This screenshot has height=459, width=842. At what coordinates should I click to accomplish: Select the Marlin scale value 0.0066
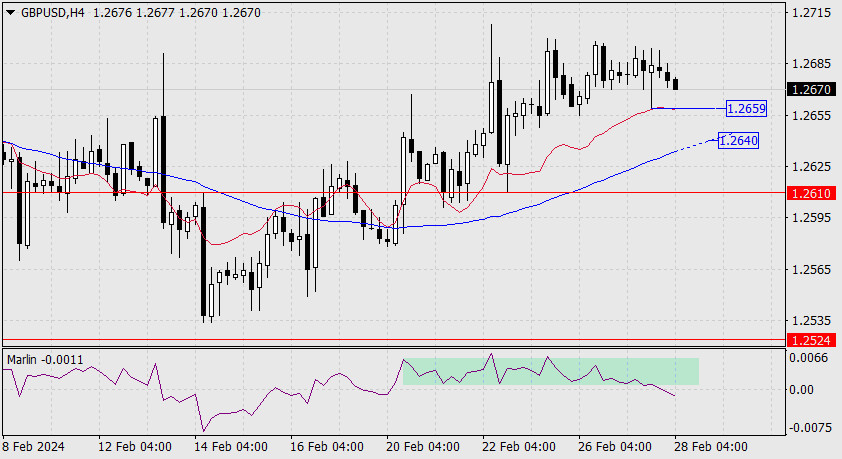click(x=811, y=358)
